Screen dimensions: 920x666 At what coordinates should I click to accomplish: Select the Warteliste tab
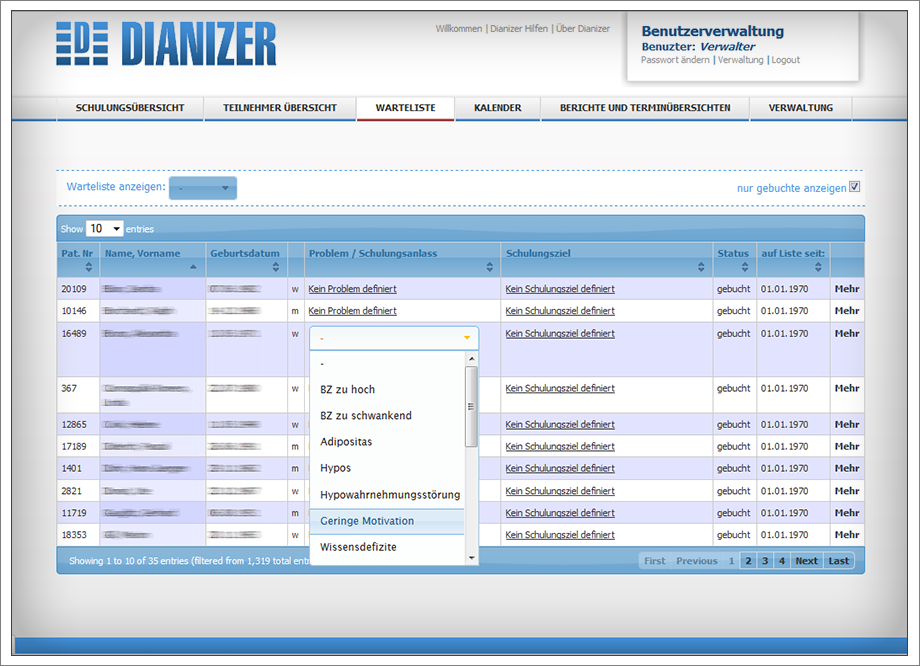click(x=405, y=108)
